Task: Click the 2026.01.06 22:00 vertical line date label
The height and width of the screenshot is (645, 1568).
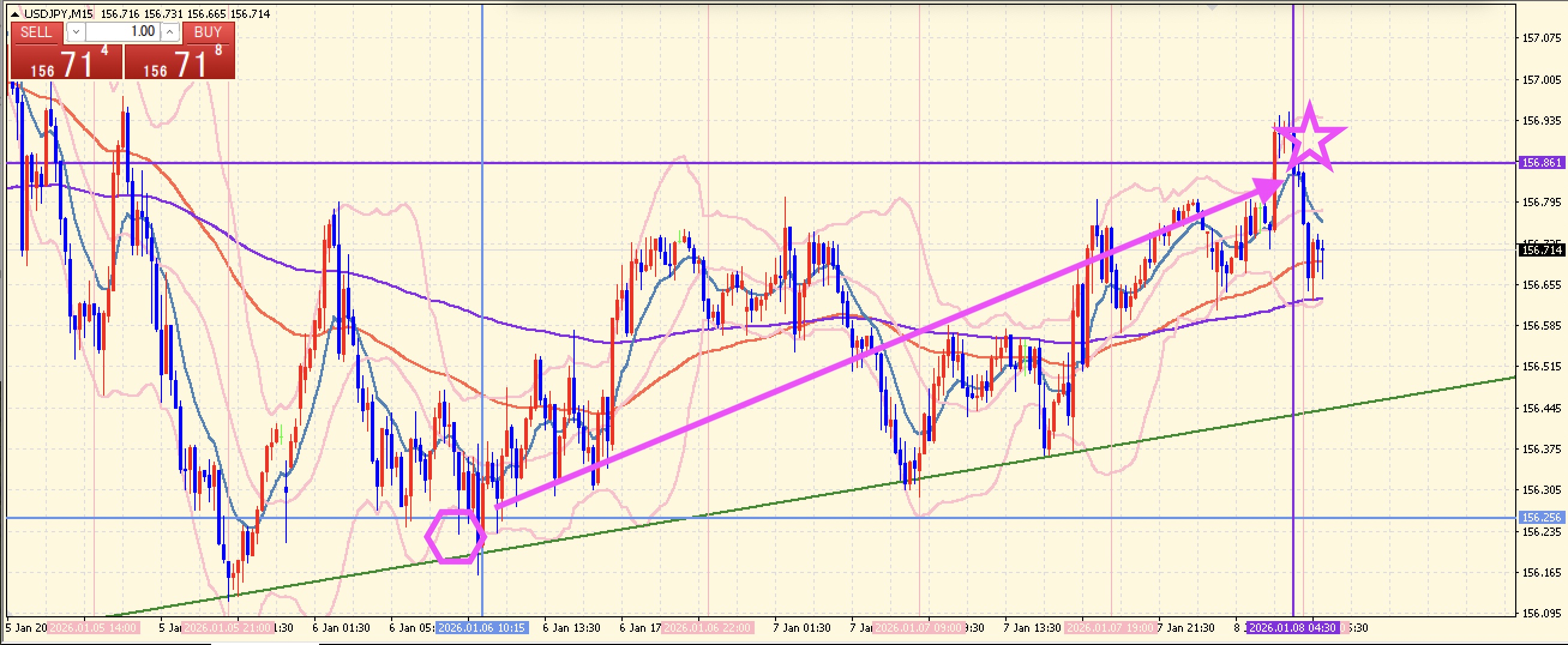Action: [x=707, y=628]
